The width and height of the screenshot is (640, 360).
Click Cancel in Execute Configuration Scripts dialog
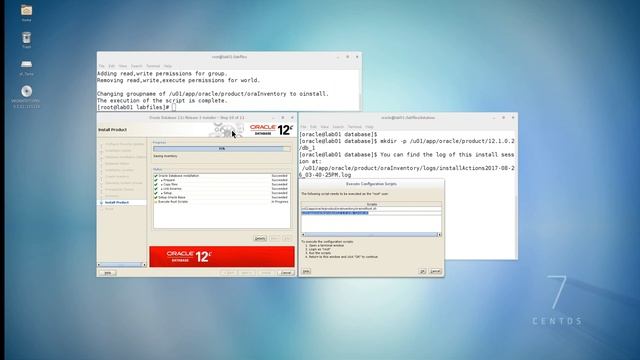coord(436,271)
